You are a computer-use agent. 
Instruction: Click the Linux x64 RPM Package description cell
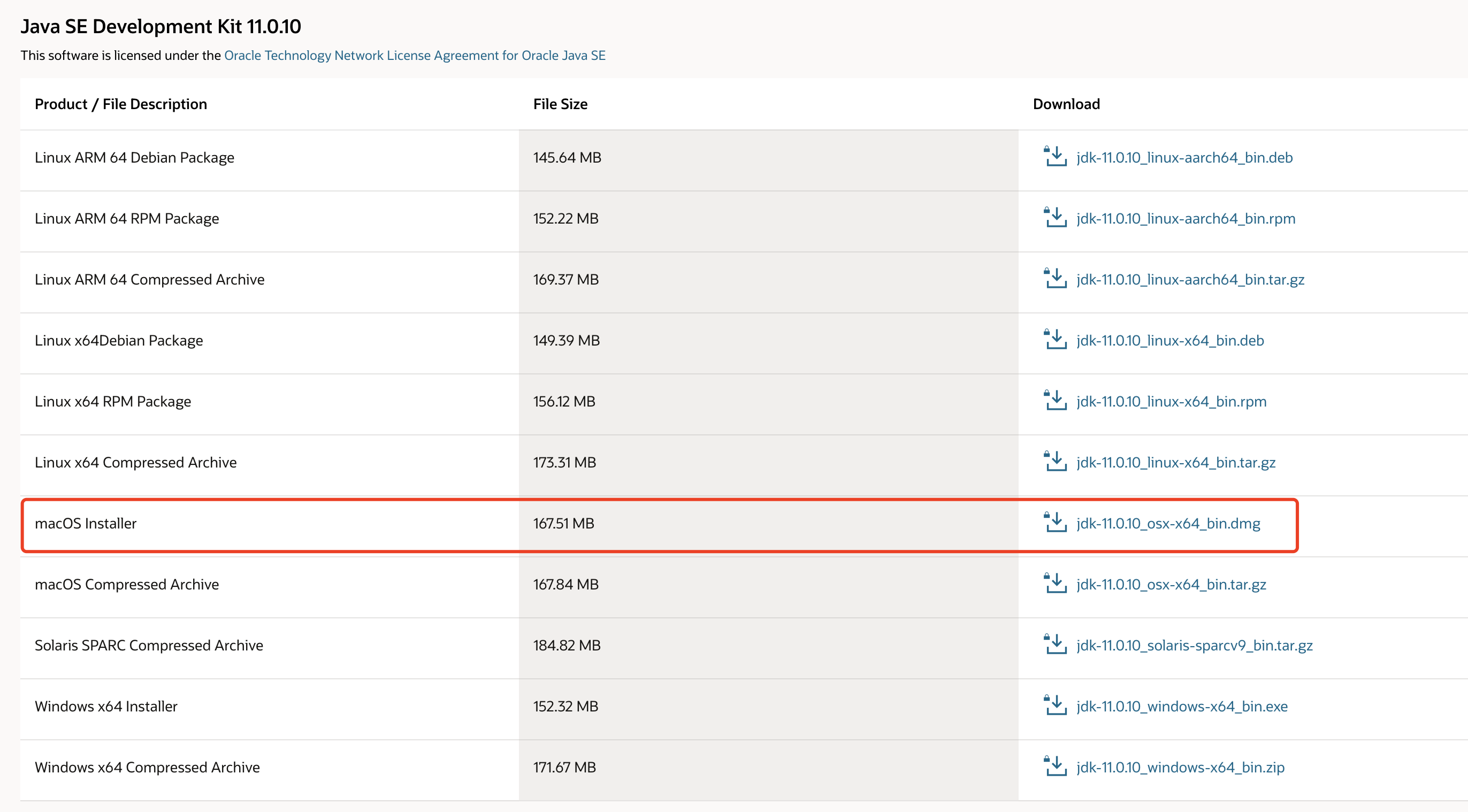(x=113, y=401)
